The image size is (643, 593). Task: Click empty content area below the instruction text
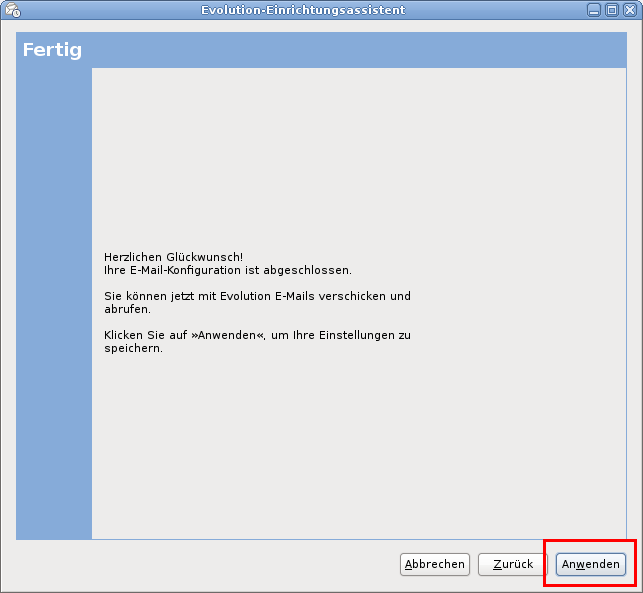(350, 450)
